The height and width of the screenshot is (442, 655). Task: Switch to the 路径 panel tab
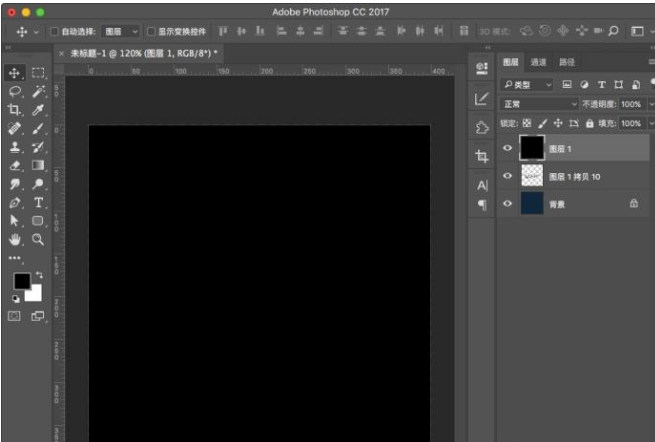coord(566,62)
